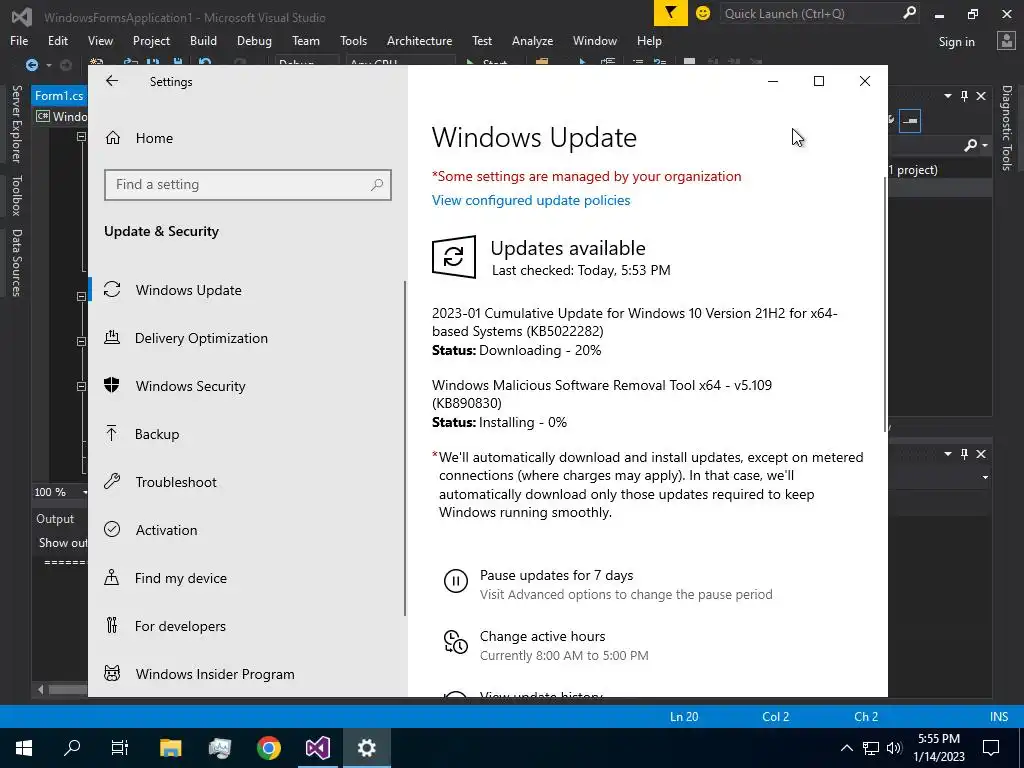The image size is (1024, 768).
Task: Toggle the lower right panel's auto-hide pin
Action: (965, 454)
